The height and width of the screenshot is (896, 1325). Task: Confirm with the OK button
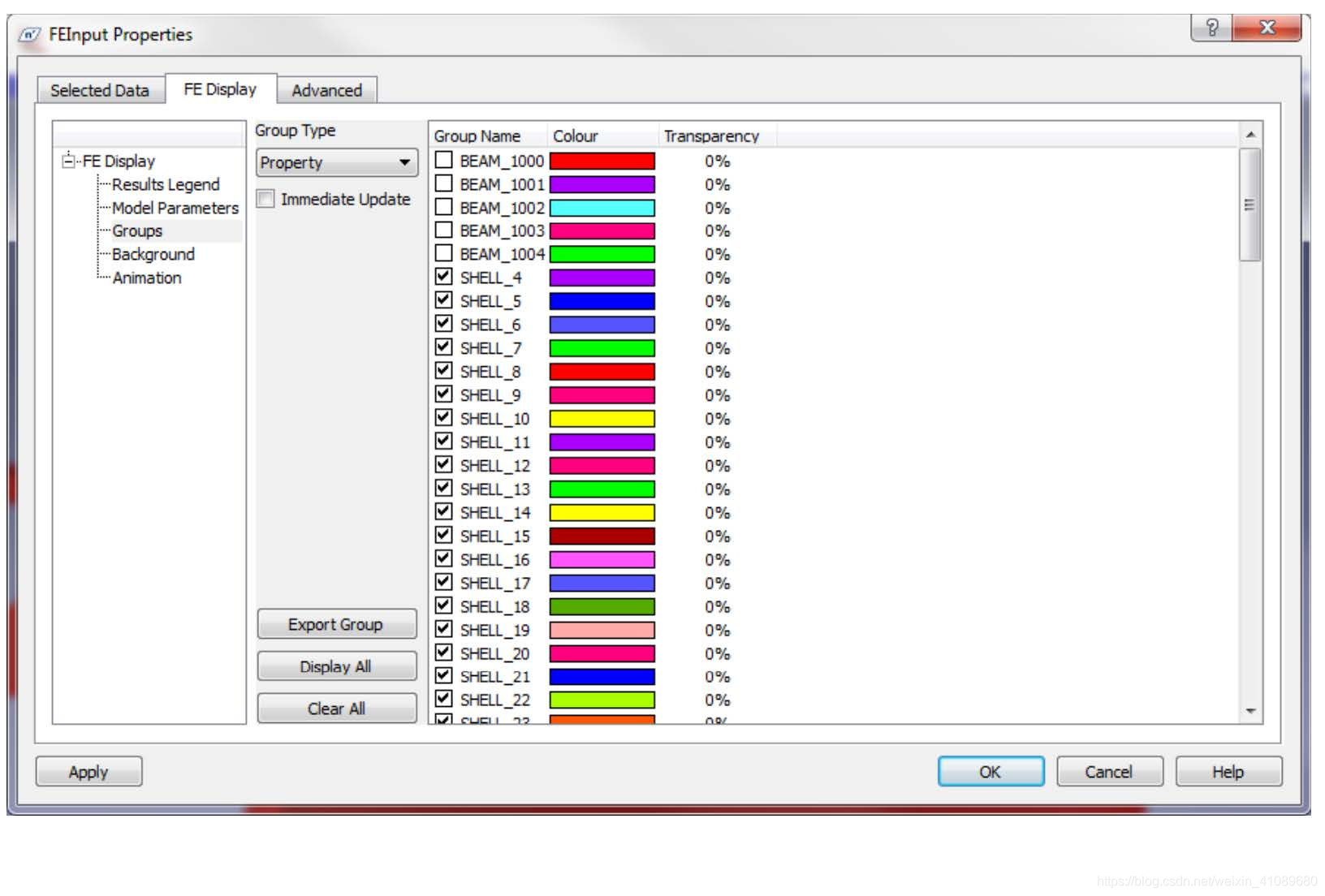pos(991,772)
